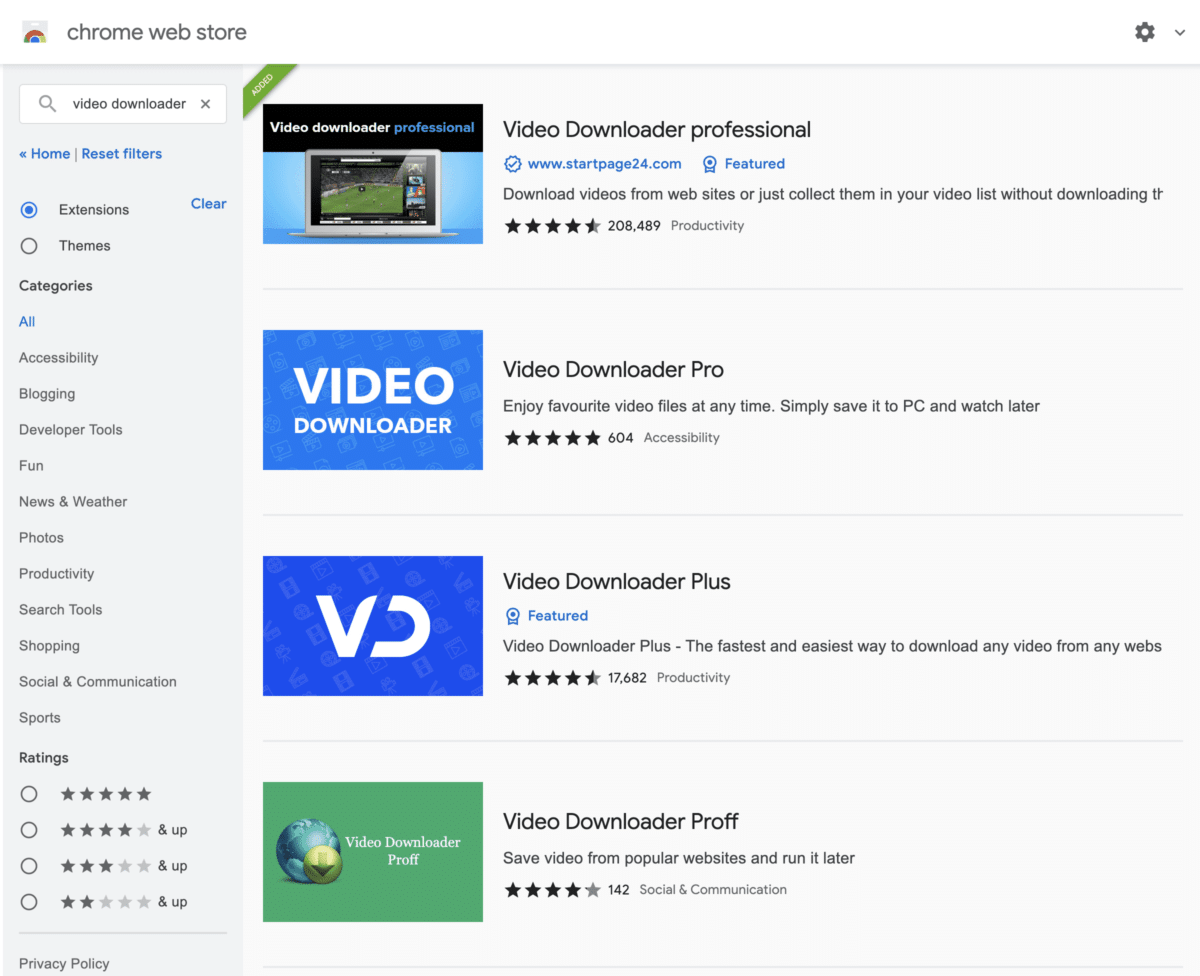The width and height of the screenshot is (1200, 976).
Task: Filter by 4 stars and up rating
Action: coord(29,829)
